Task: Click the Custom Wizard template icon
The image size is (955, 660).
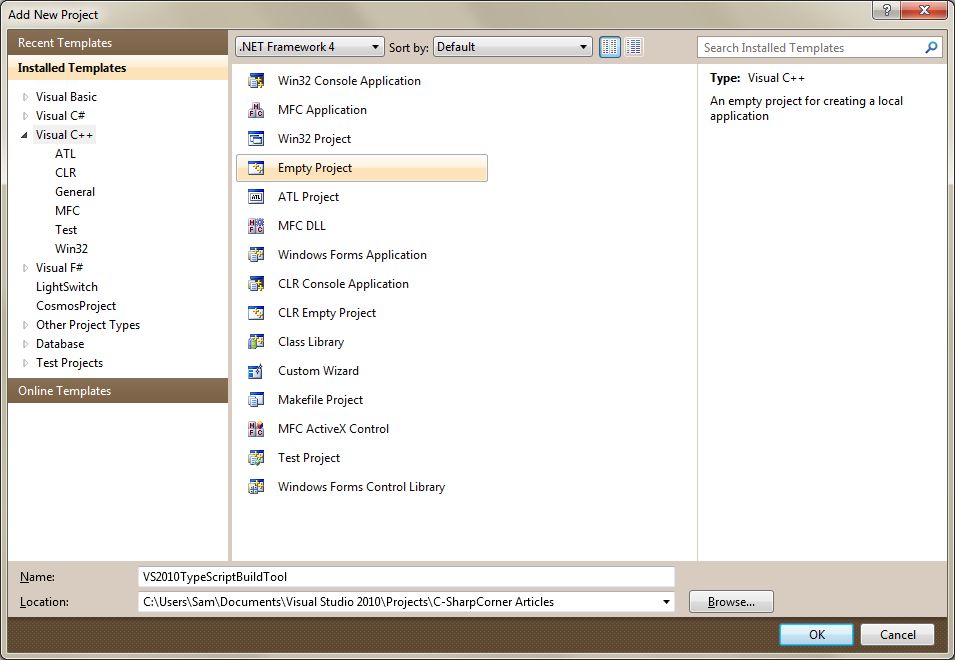Action: coord(256,371)
